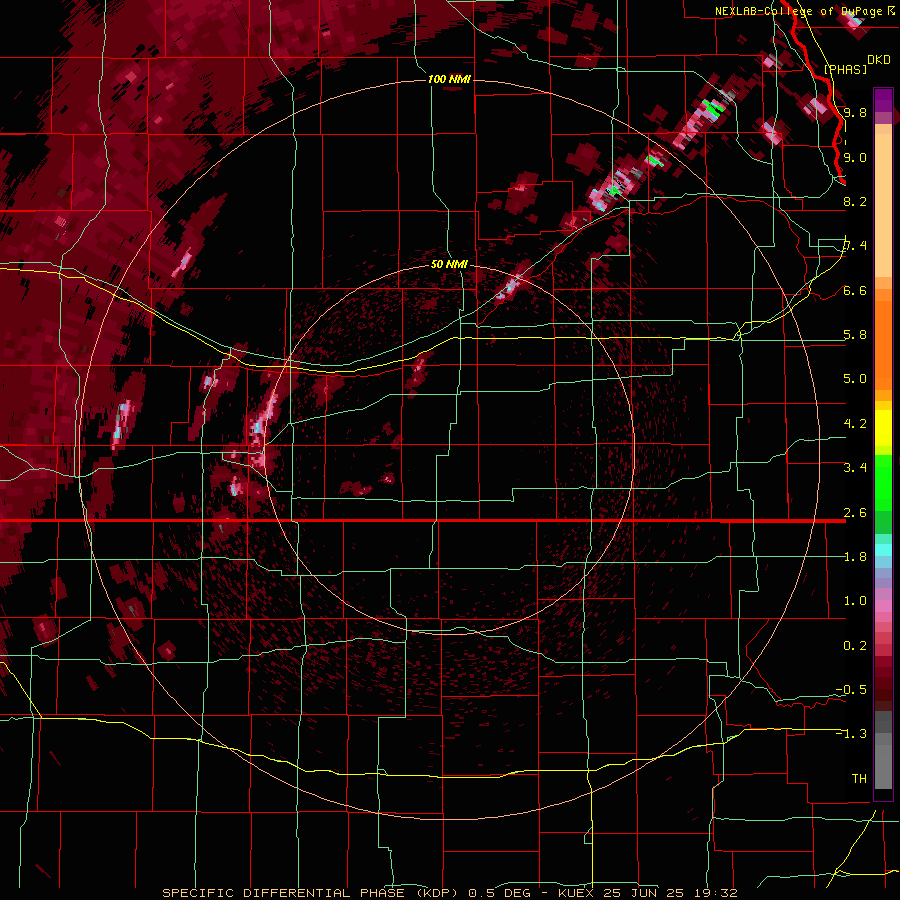The image size is (900, 900).
Task: Click the NEXLAB-College of DuPage label
Action: 800,11
